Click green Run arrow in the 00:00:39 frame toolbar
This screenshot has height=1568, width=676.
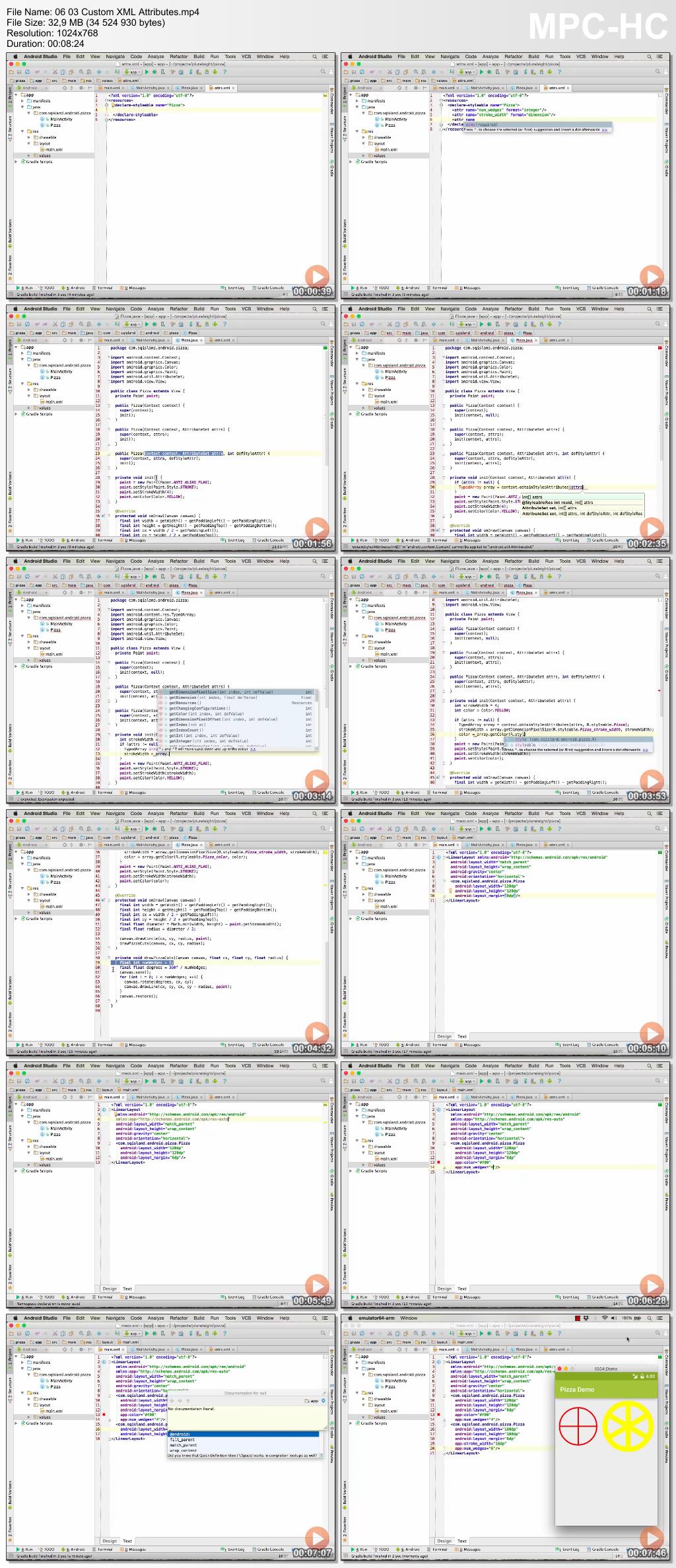[147, 72]
